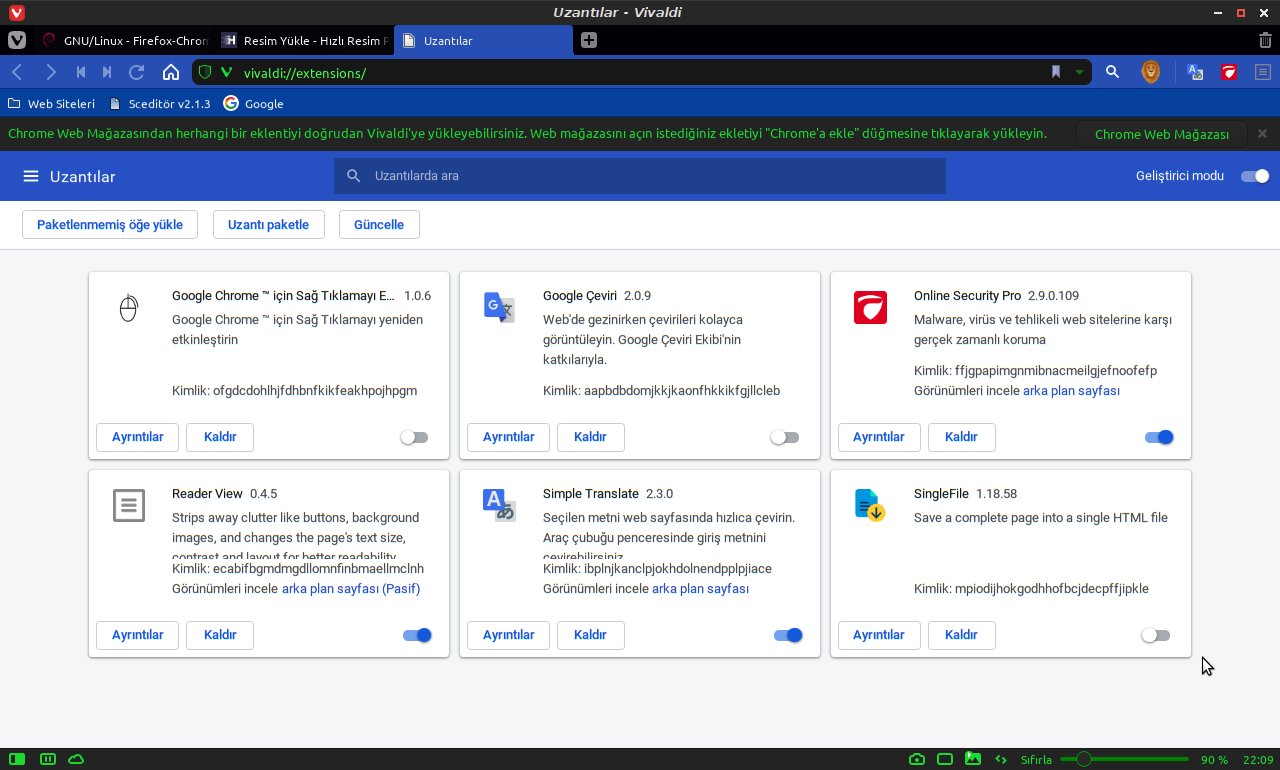Image resolution: width=1280 pixels, height=770 pixels.
Task: Click the rectangular window icon in the status bar
Action: pos(945,759)
